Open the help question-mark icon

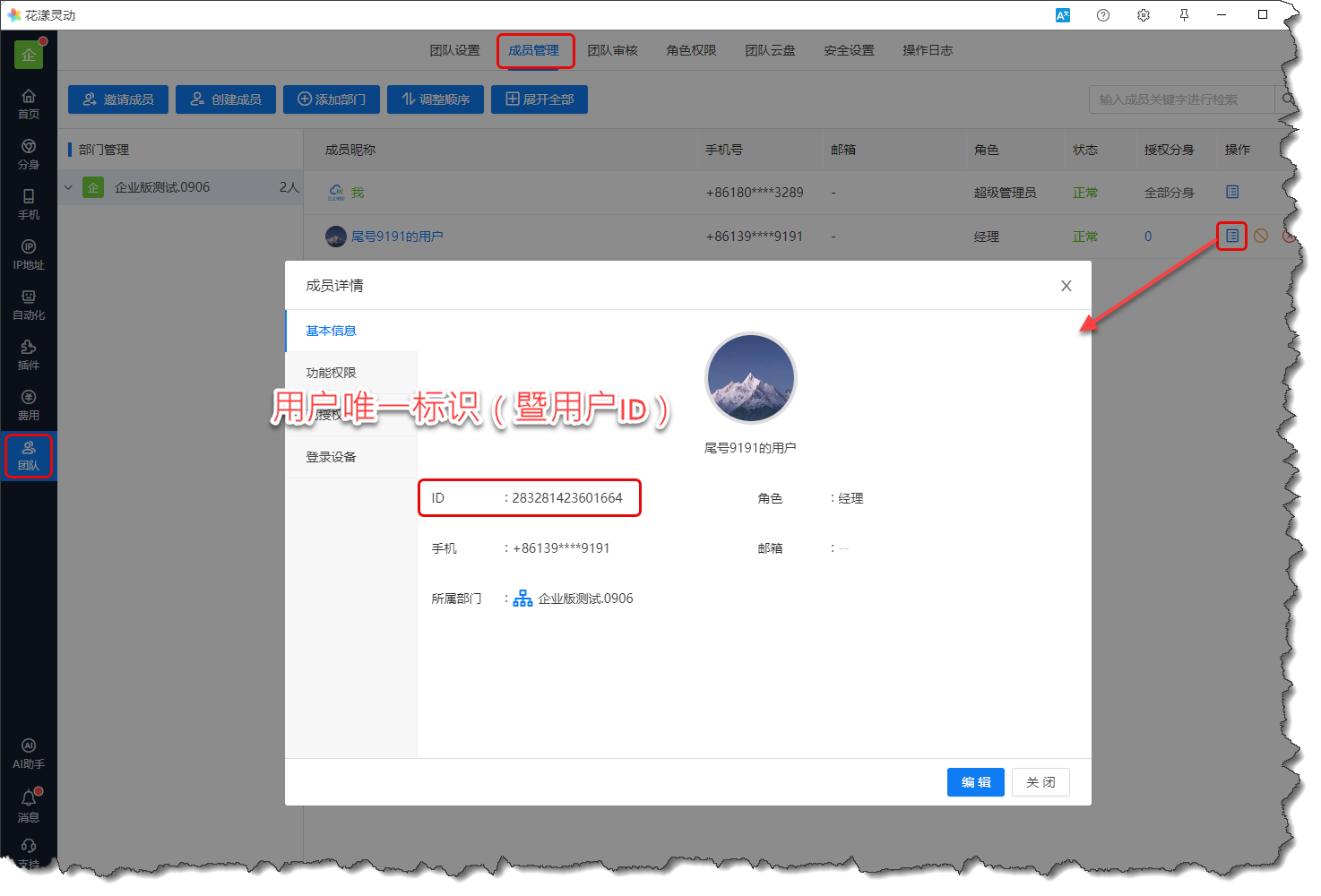[1103, 15]
